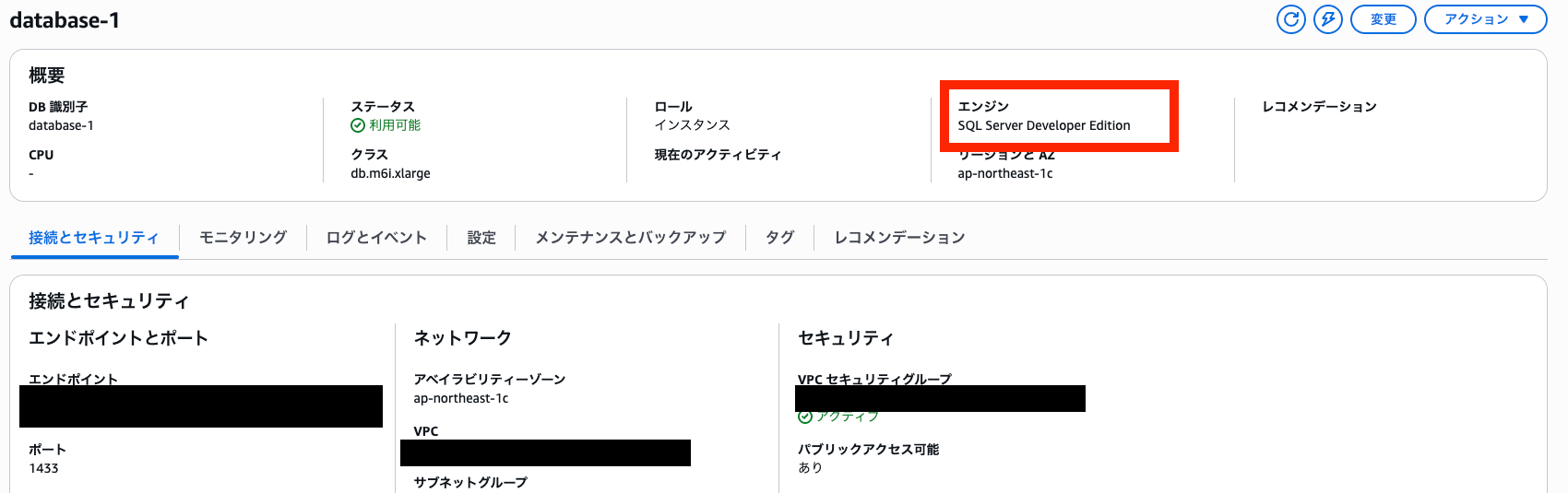
Task: Click the refresh icon button
Action: (1291, 19)
